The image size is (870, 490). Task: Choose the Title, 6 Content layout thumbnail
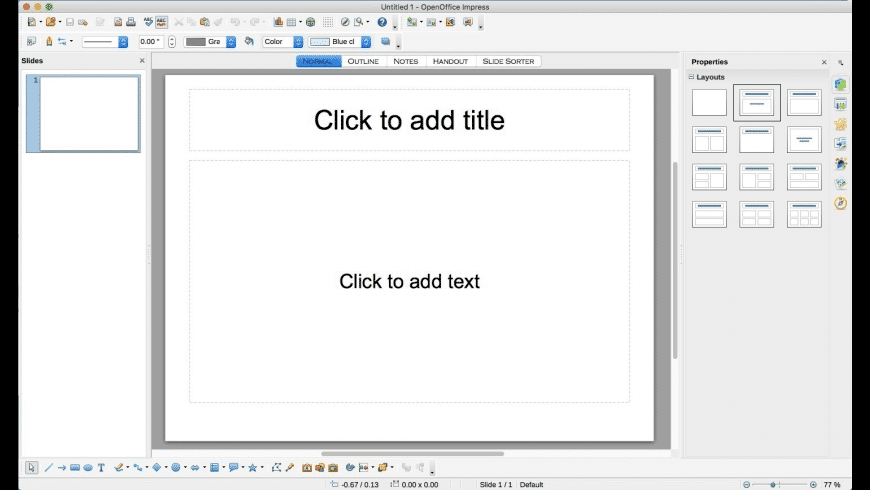coord(804,214)
